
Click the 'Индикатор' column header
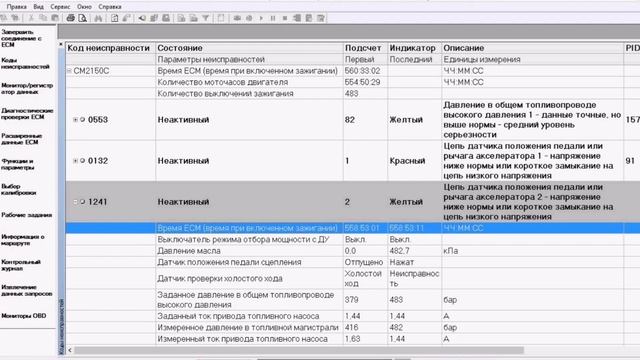coord(413,48)
